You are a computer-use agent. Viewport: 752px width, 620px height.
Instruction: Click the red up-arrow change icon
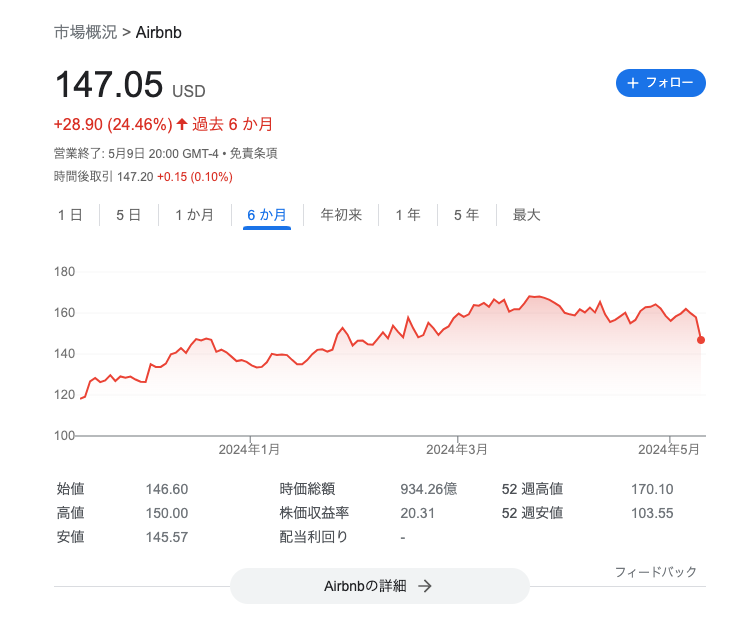click(x=181, y=124)
